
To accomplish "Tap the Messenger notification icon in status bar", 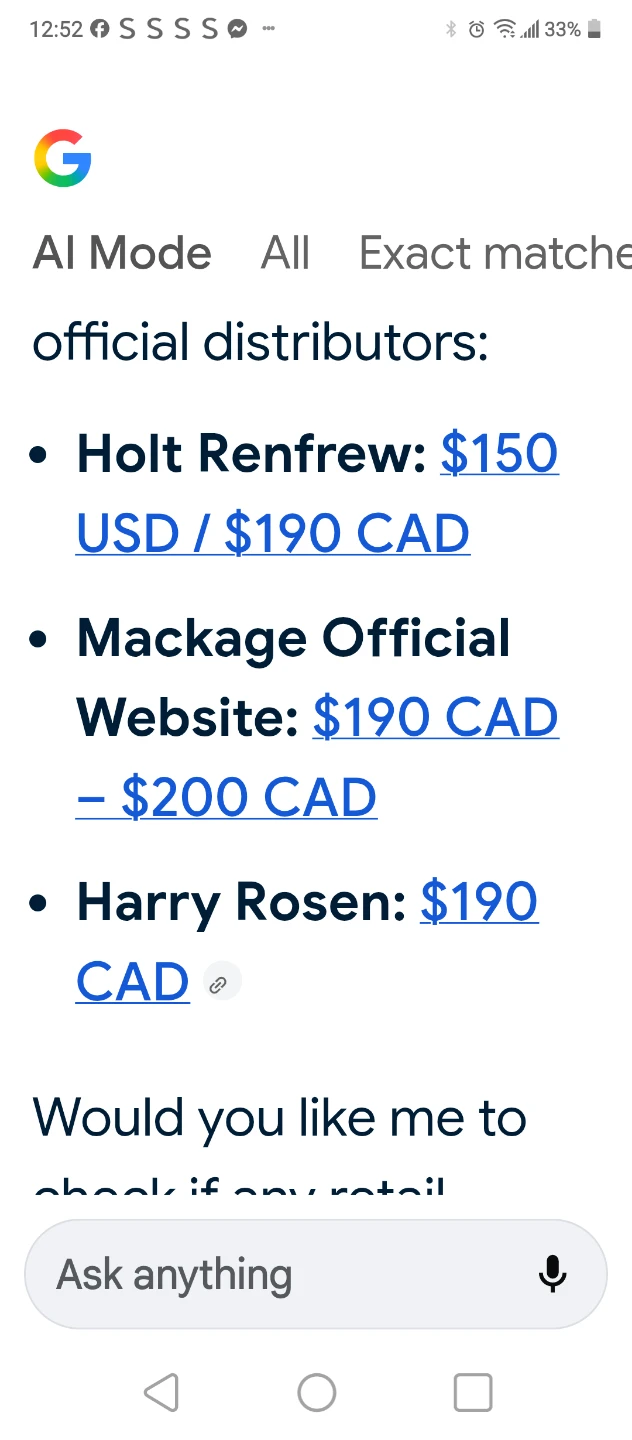I will coord(237,29).
